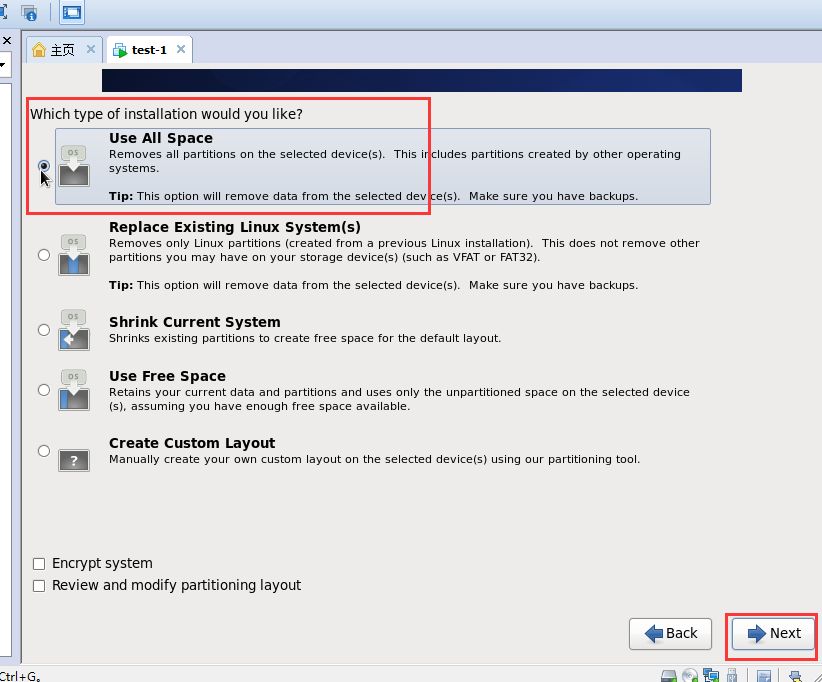Image resolution: width=822 pixels, height=682 pixels.
Task: Select the Create Custom Layout radio button
Action: pyautogui.click(x=44, y=451)
